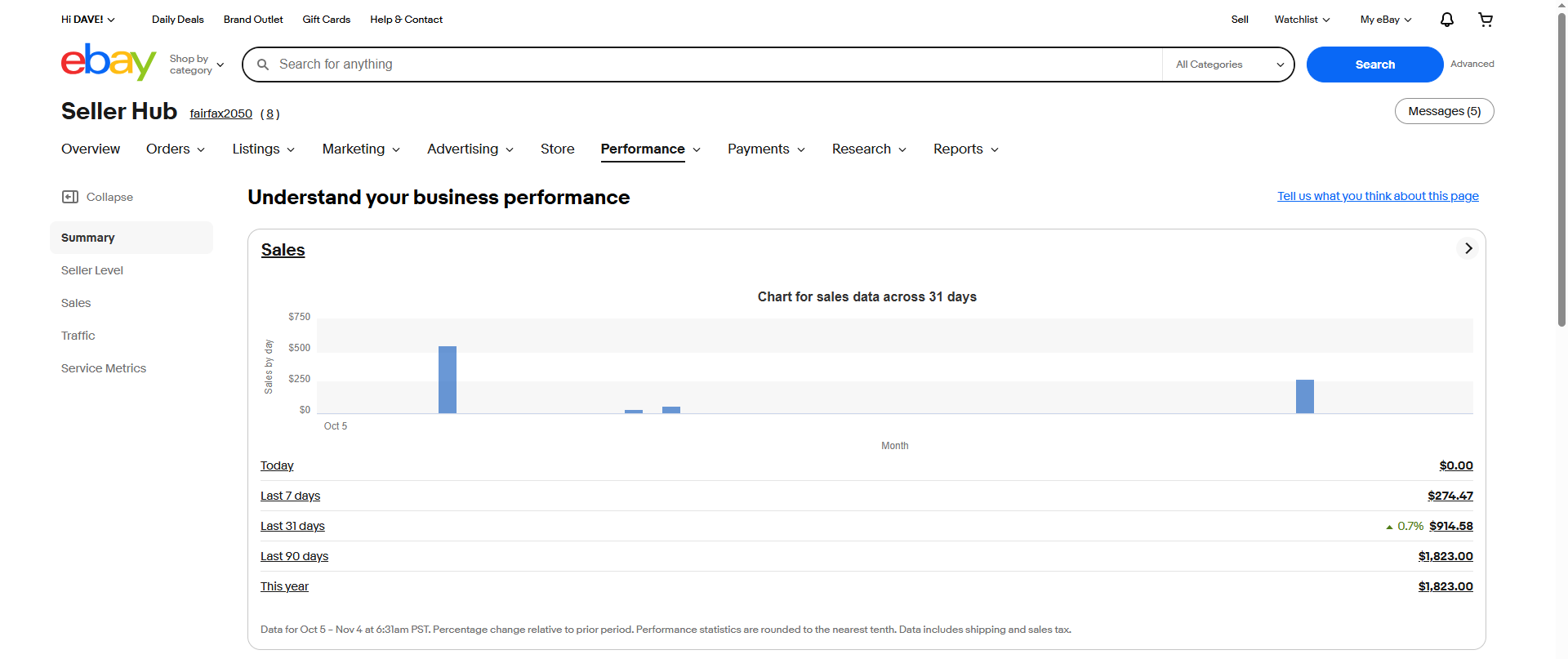This screenshot has width=1568, height=659.
Task: Open the Last 7 days link
Action: tap(290, 496)
